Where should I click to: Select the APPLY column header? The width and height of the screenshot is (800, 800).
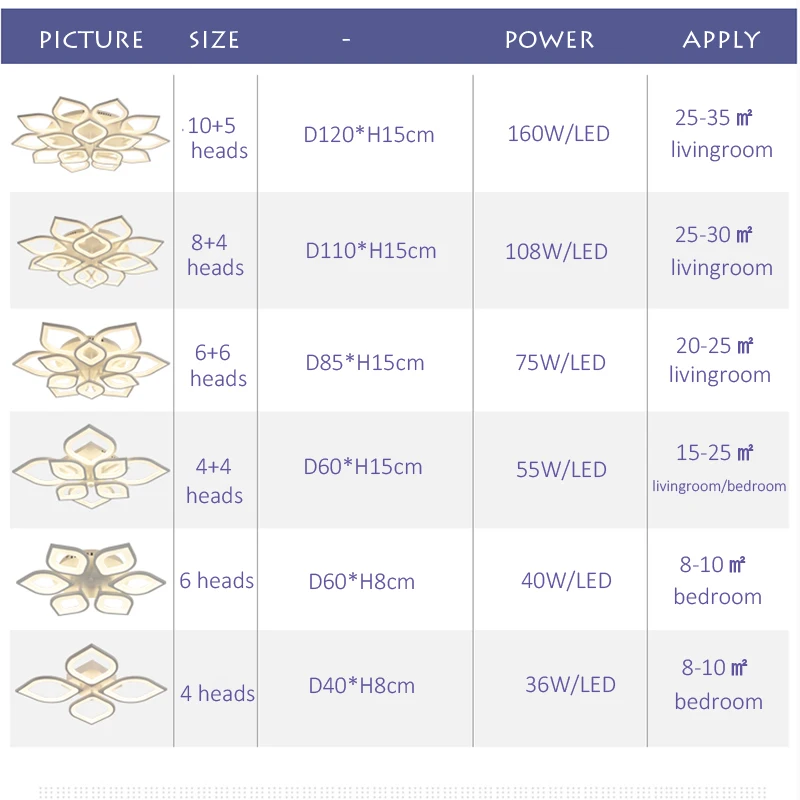click(x=721, y=40)
